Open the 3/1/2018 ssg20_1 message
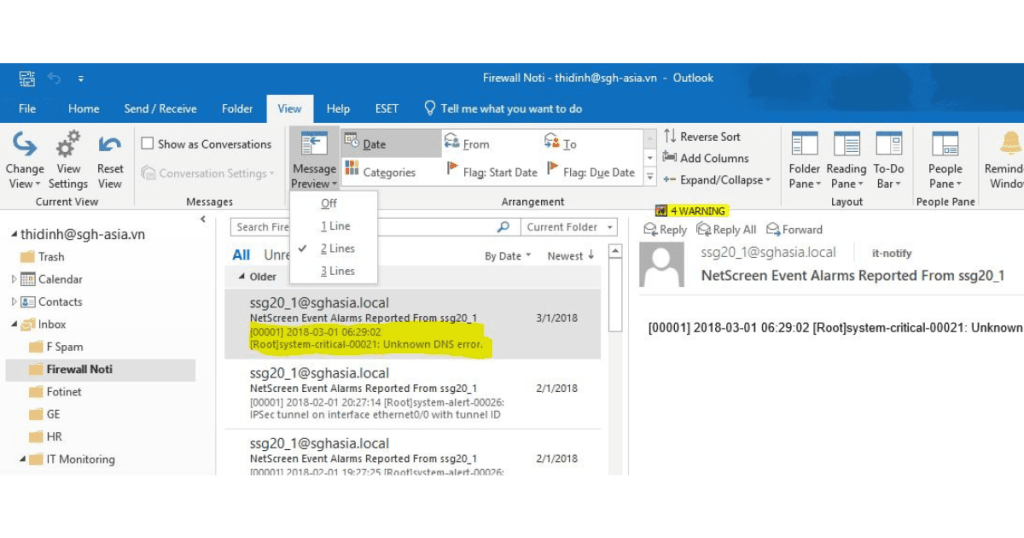1024x538 pixels. click(x=413, y=324)
